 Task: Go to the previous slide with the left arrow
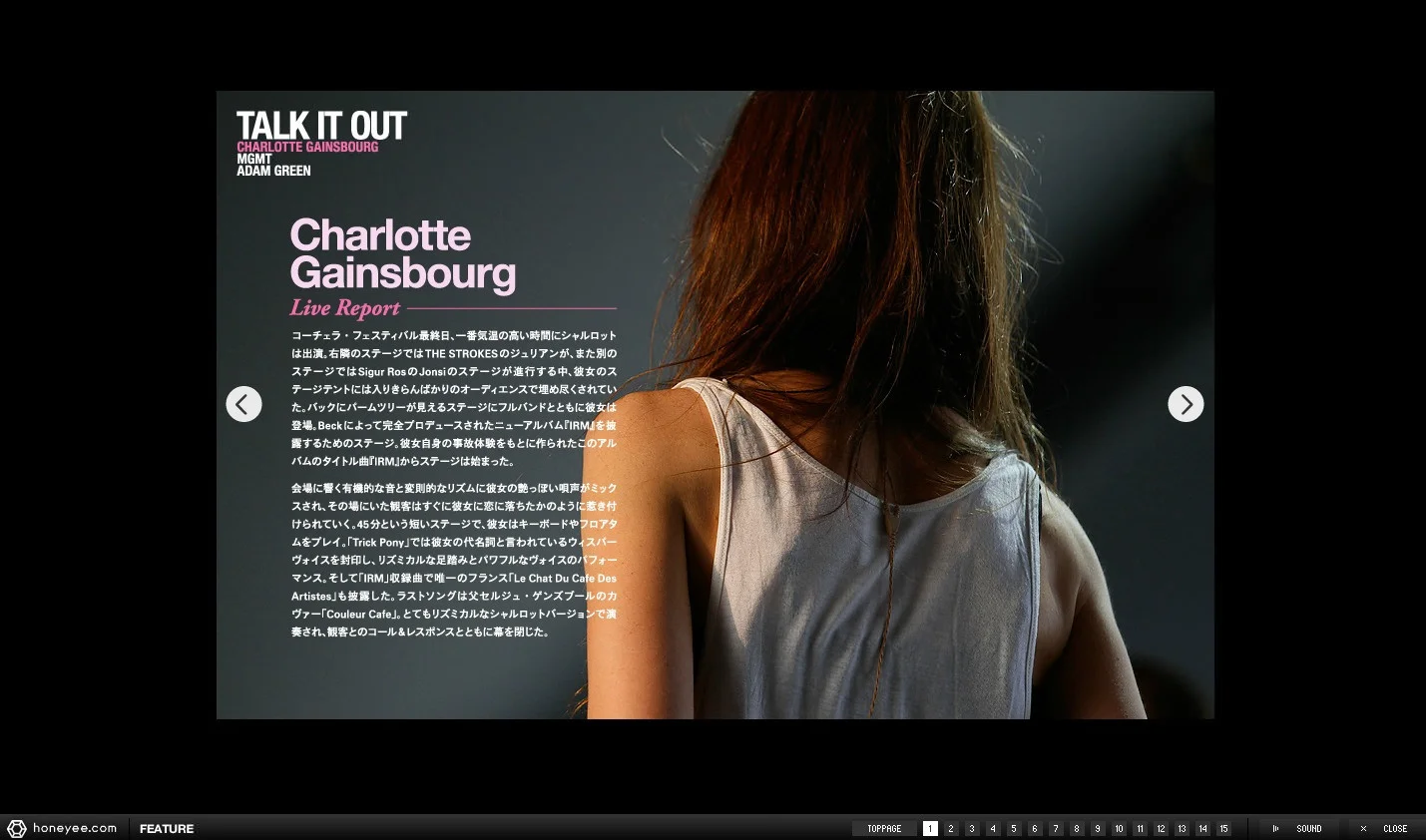(x=243, y=404)
